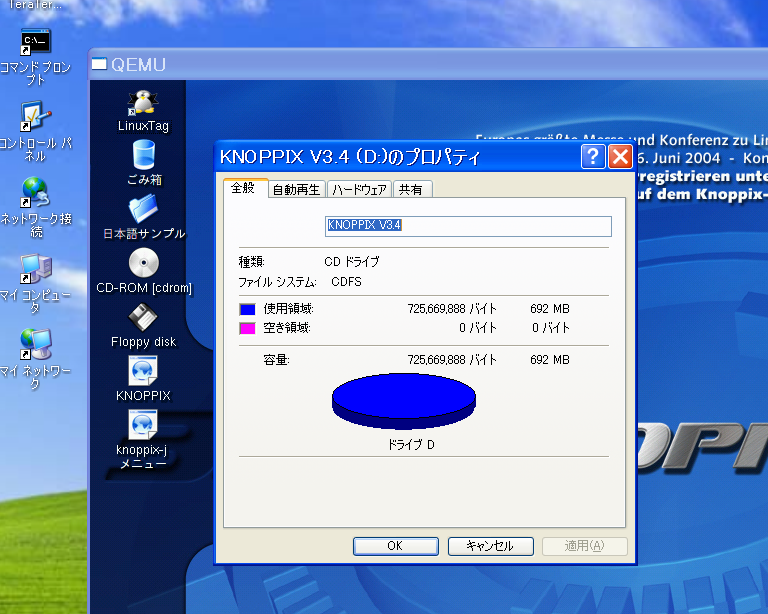Click the help question mark button
Screen dimensions: 768x614
point(593,157)
